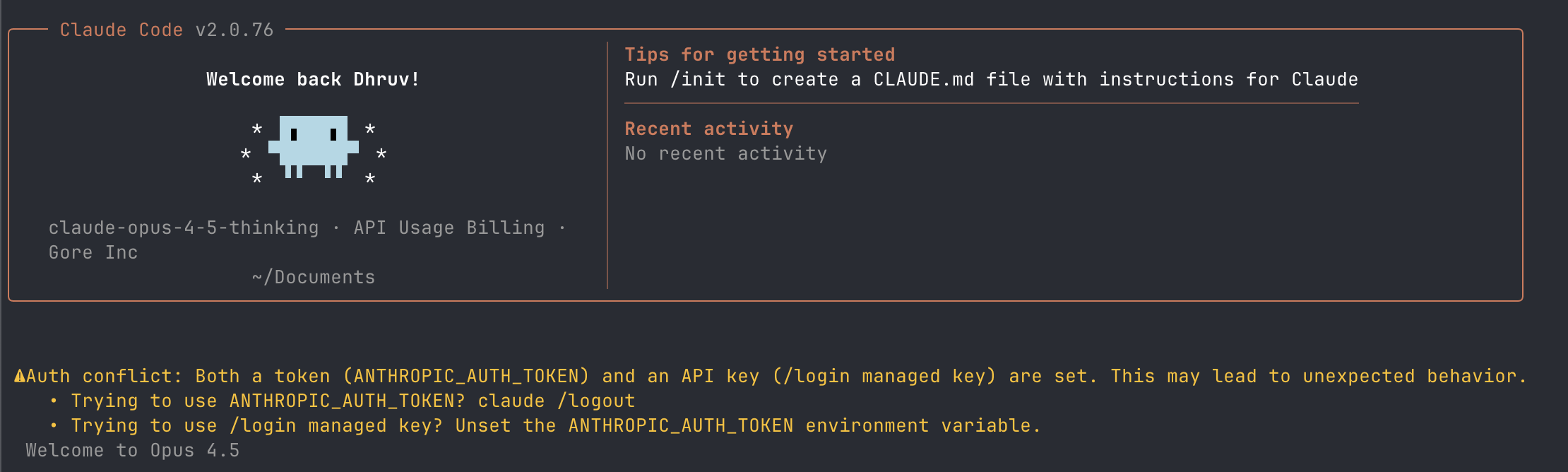Screen dimensions: 1568x472
Task: Click the API Usage Billing label
Action: click(449, 228)
